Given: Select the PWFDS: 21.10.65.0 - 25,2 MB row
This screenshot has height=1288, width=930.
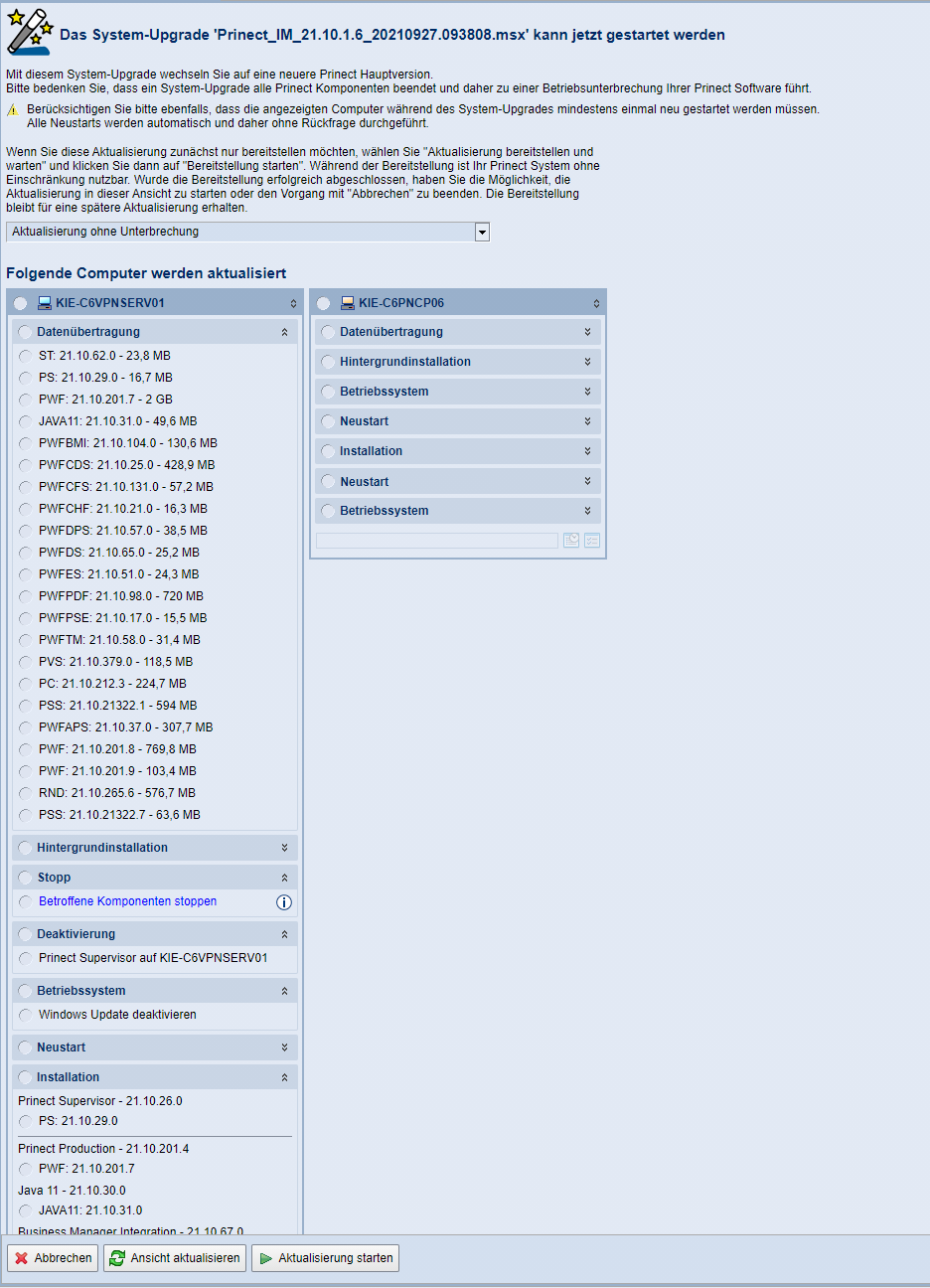Looking at the screenshot, I should 155,553.
